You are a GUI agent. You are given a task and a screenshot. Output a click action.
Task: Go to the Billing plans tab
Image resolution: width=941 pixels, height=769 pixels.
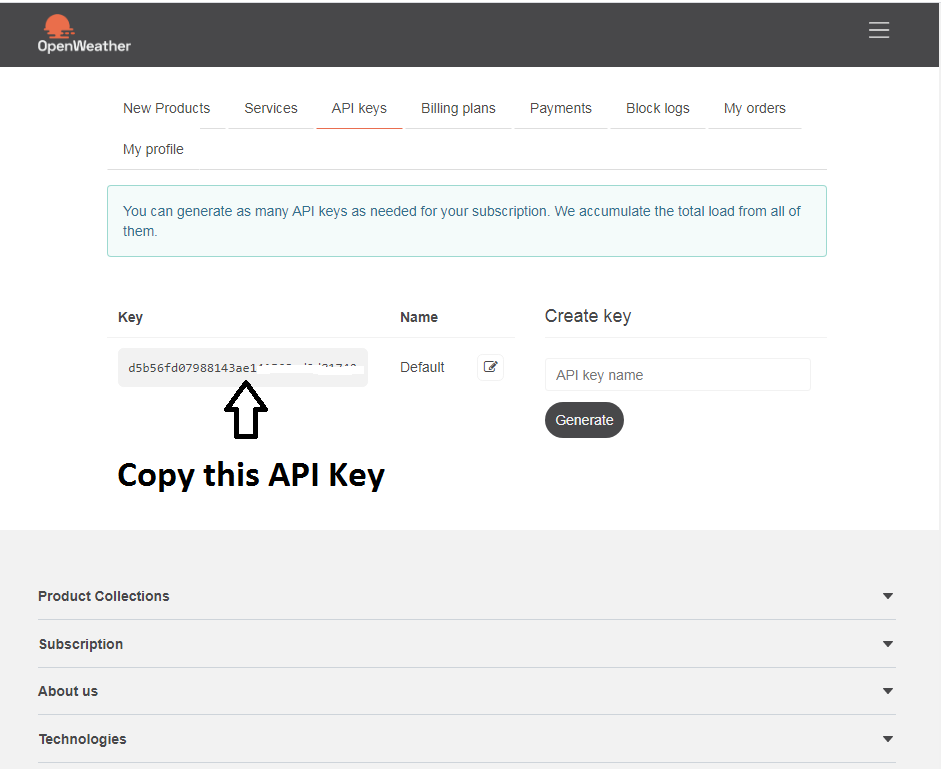458,108
